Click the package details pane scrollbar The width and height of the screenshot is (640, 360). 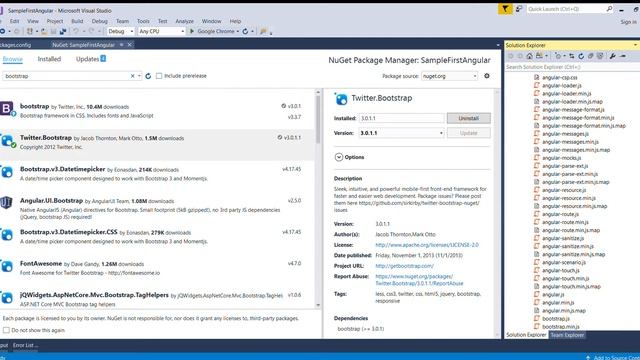[x=497, y=212]
